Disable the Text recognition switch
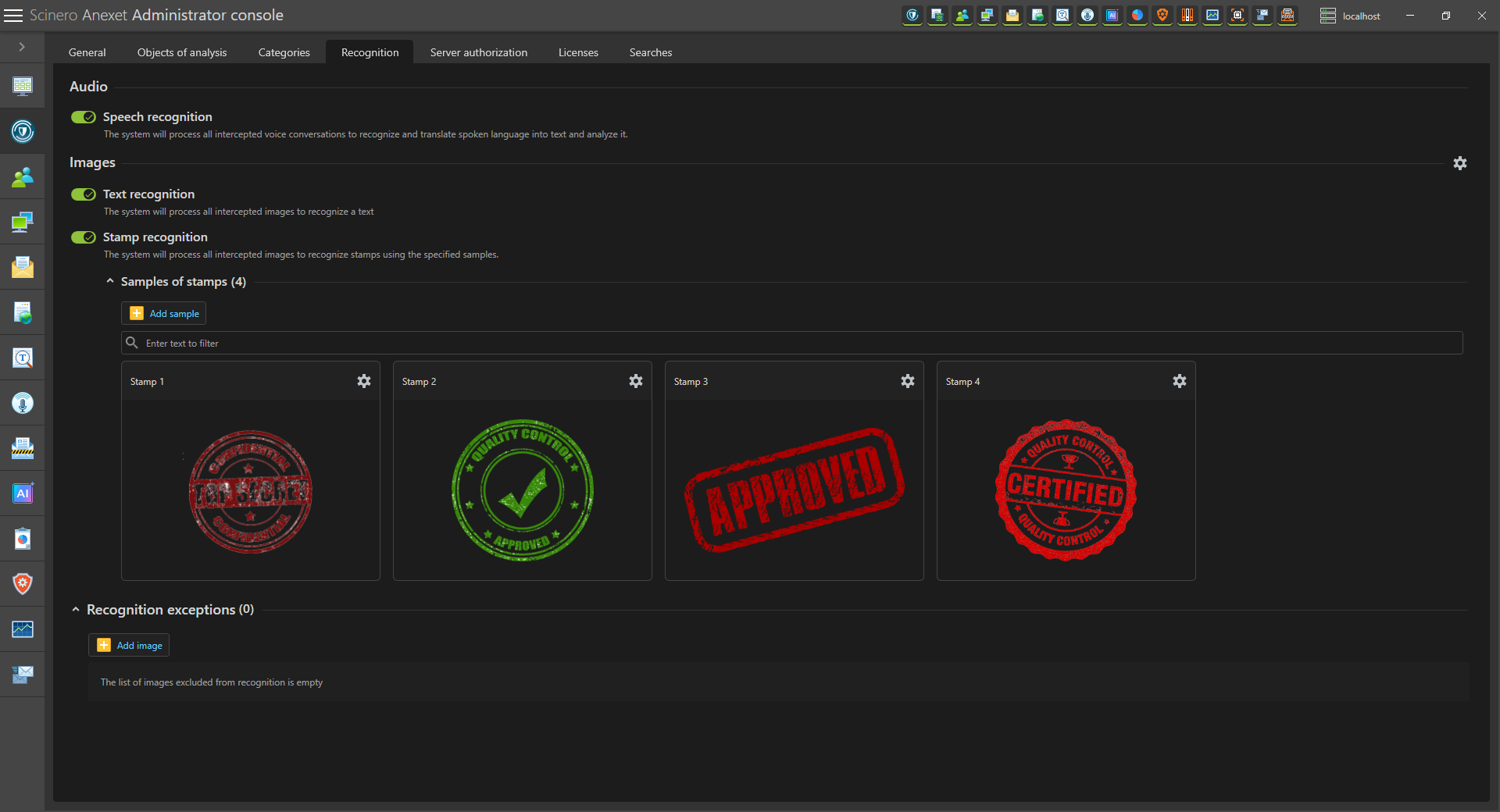This screenshot has height=812, width=1500. [x=84, y=194]
